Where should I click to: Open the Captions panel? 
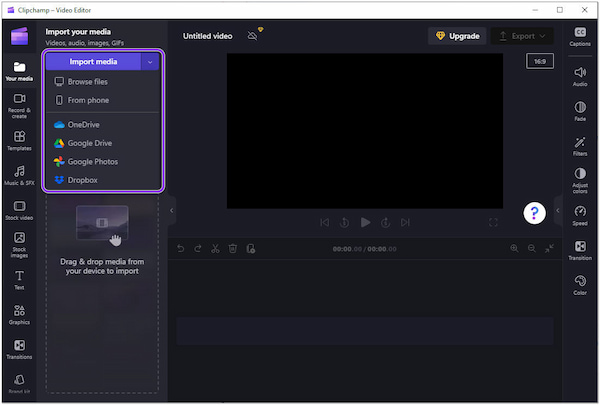point(580,37)
